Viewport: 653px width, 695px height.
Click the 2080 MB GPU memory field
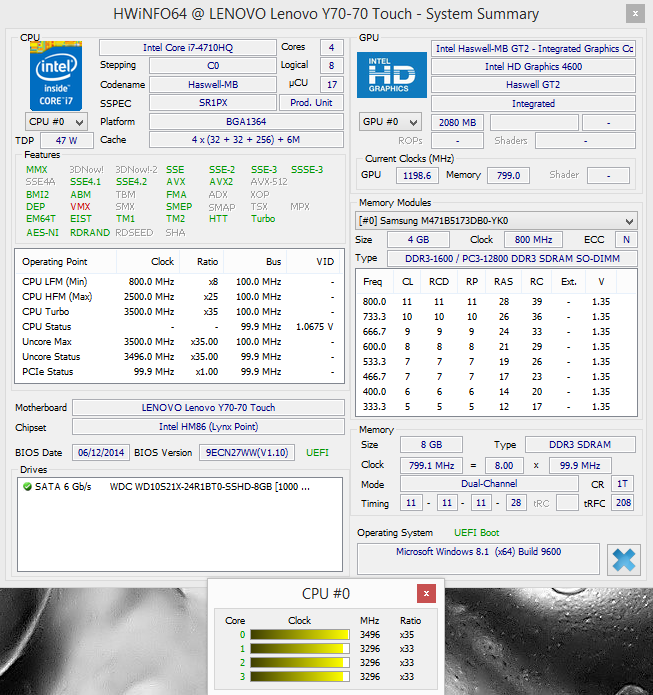[x=457, y=122]
